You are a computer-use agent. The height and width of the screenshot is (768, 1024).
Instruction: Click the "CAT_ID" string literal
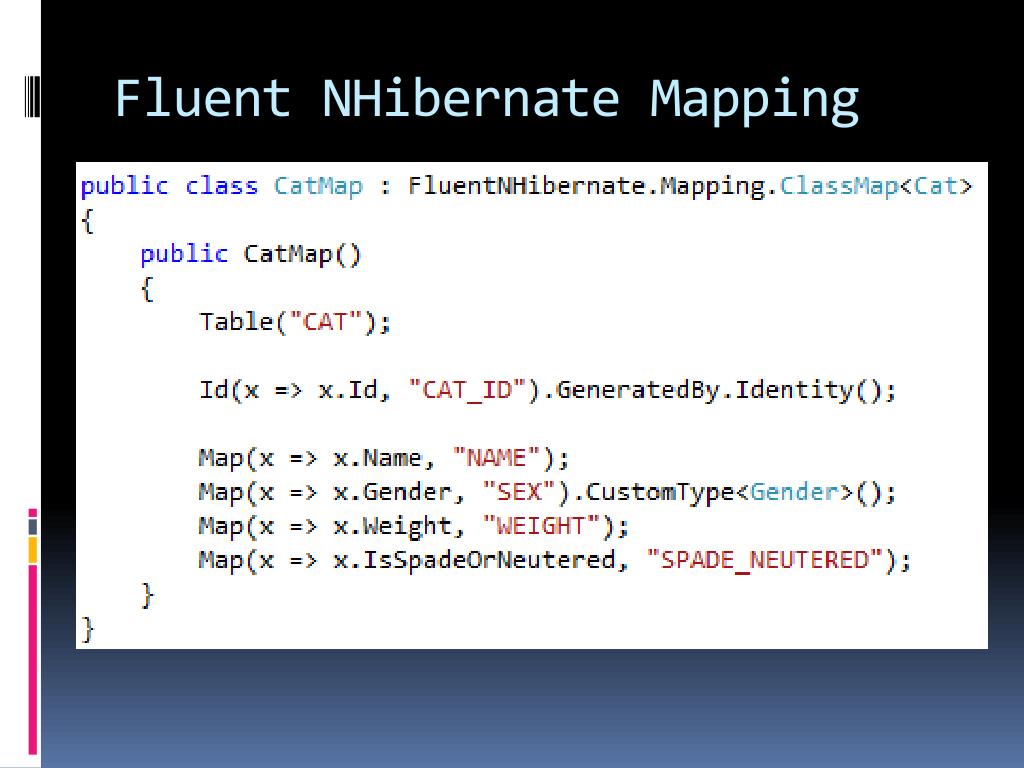[x=467, y=390]
